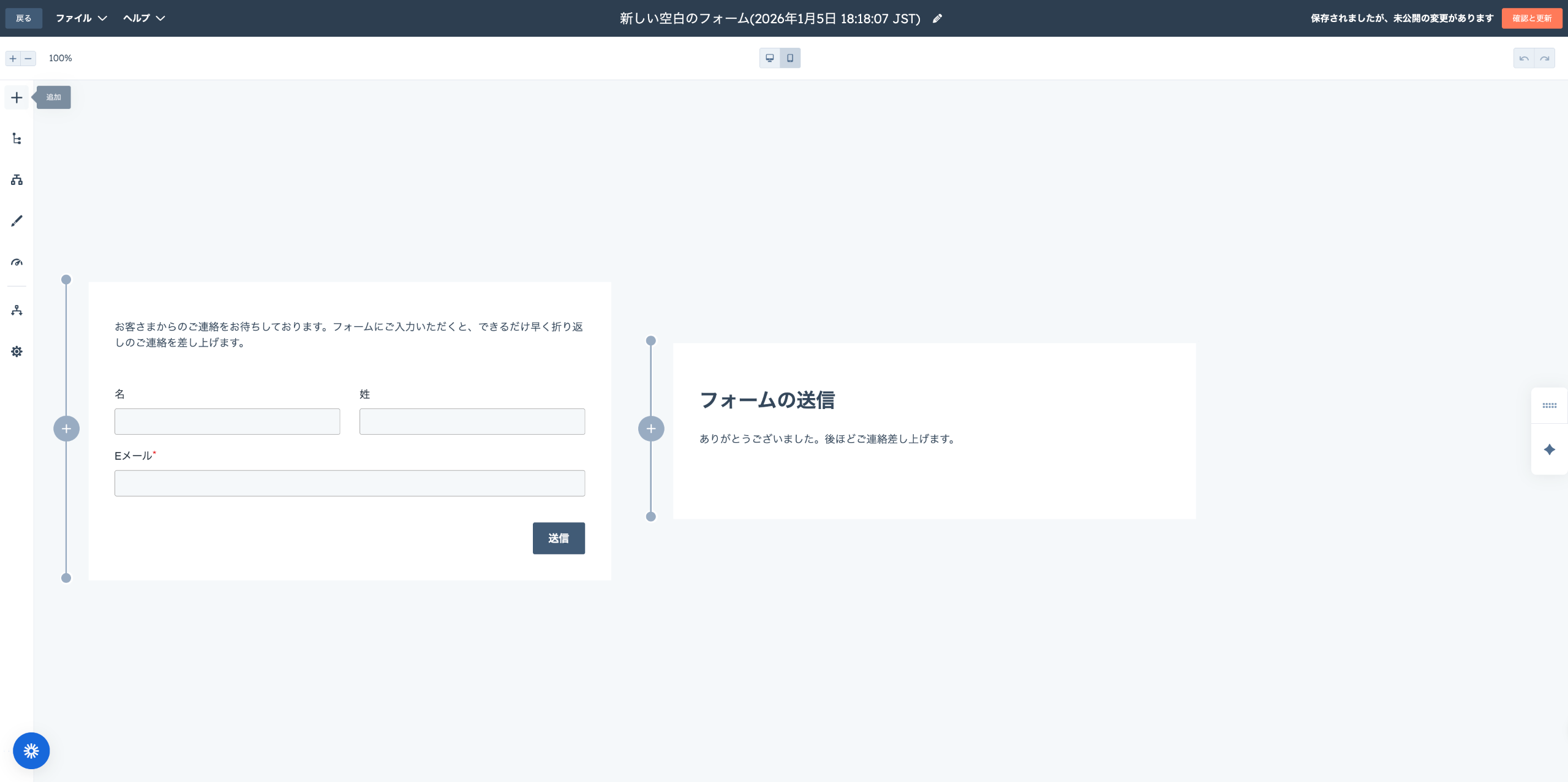The height and width of the screenshot is (782, 1568).
Task: Open the logic hierarchy sidebar icon
Action: coord(17,180)
